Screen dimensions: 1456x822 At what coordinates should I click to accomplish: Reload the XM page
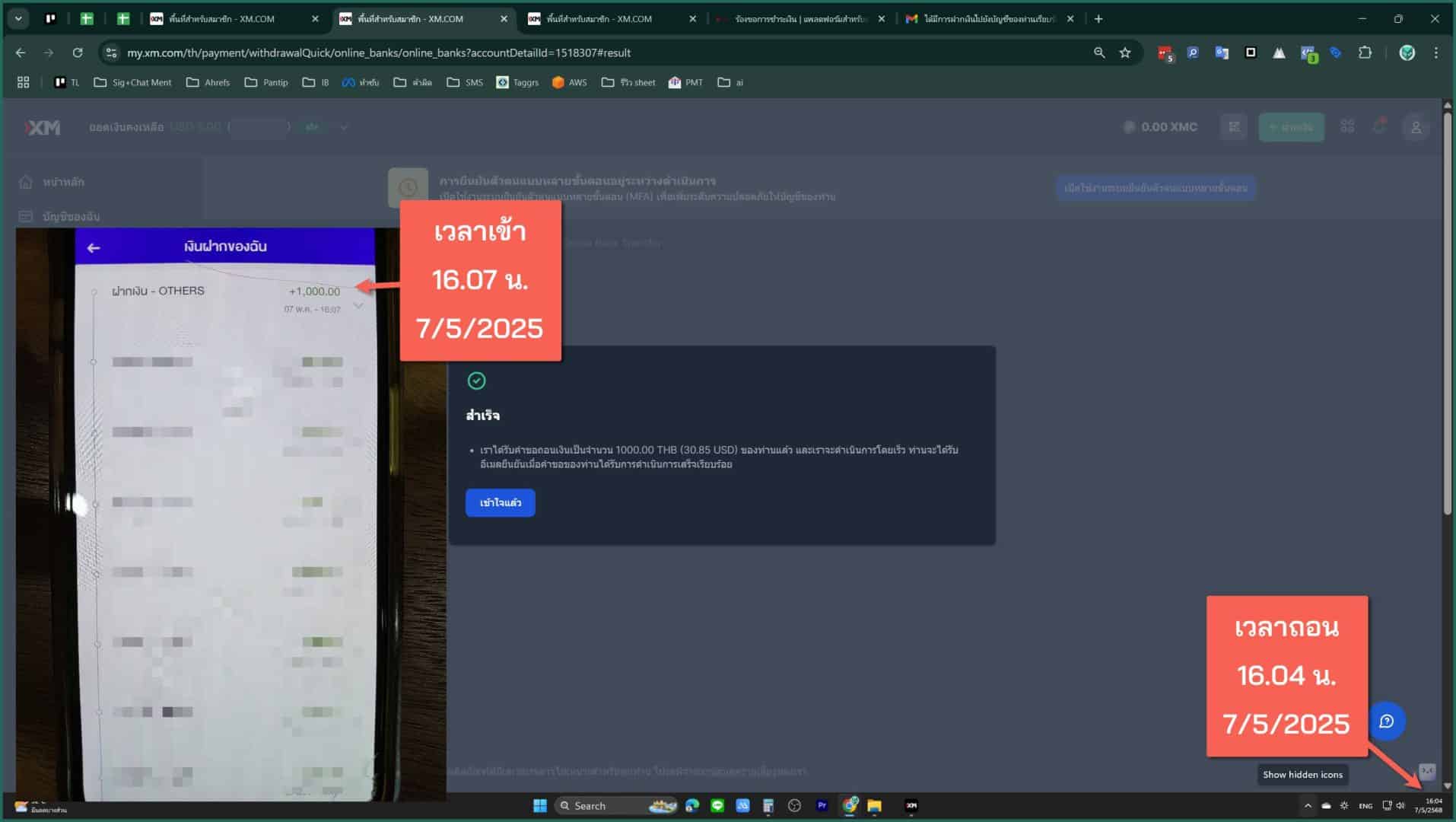pos(78,53)
